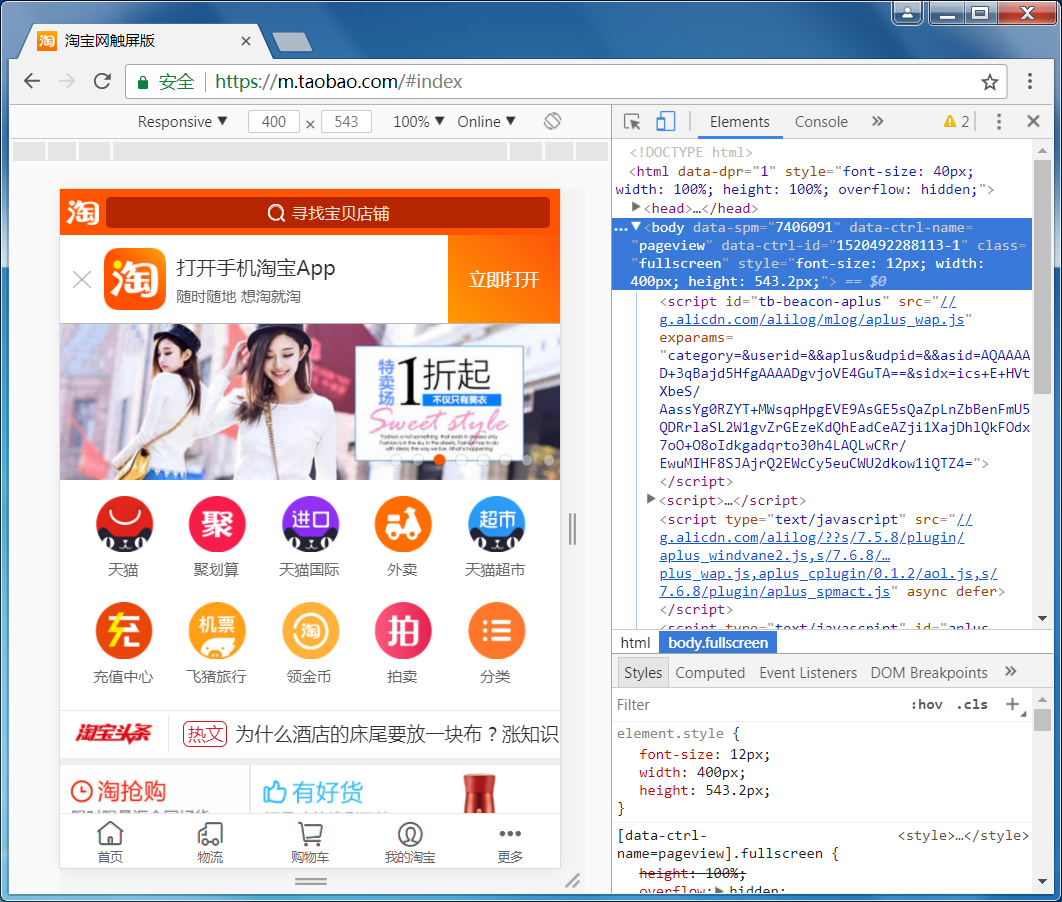The height and width of the screenshot is (902, 1062).
Task: Show more DevTools tabs chevron
Action: pyautogui.click(x=878, y=121)
